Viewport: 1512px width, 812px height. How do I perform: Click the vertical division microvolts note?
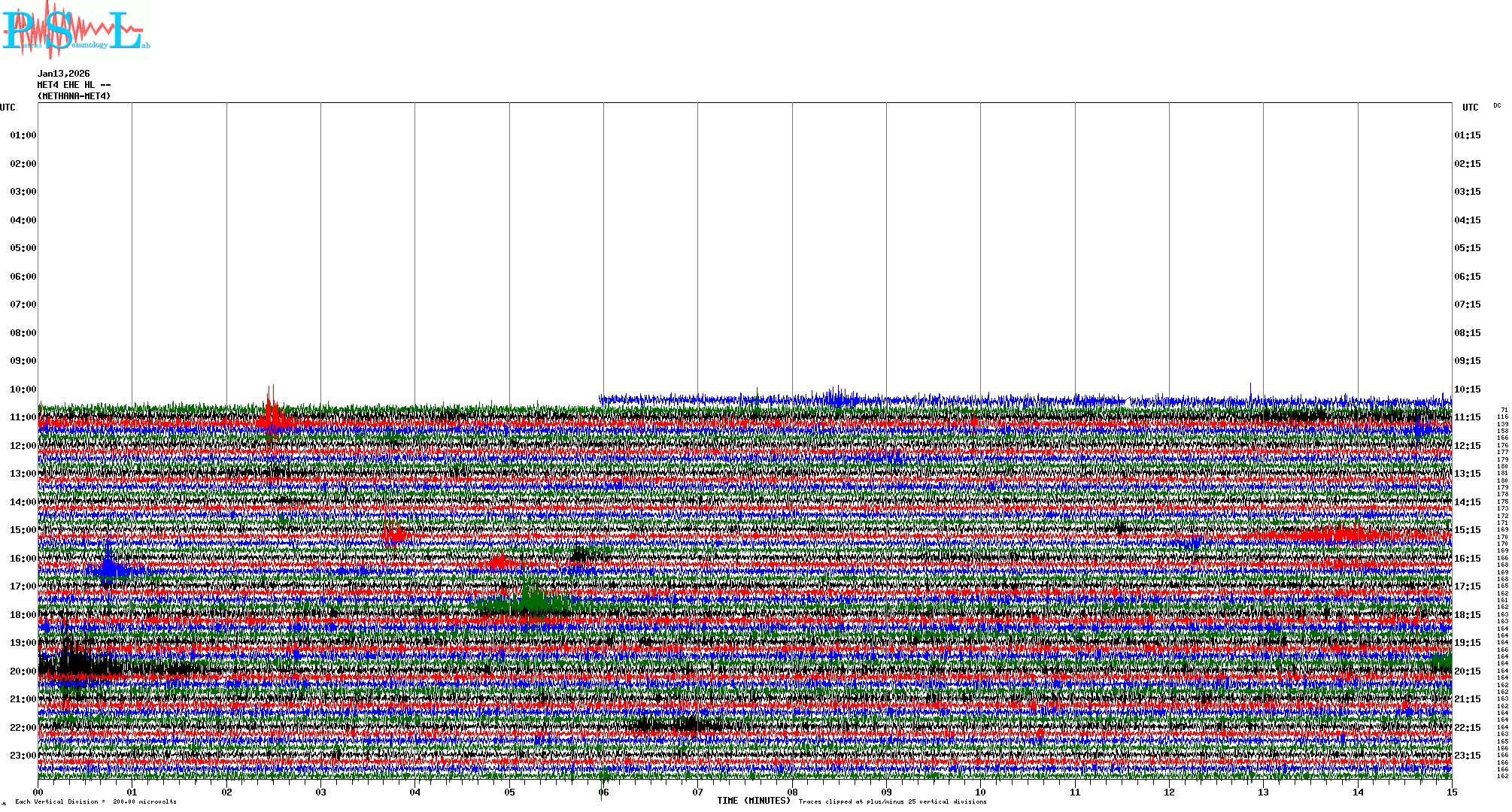(x=96, y=801)
